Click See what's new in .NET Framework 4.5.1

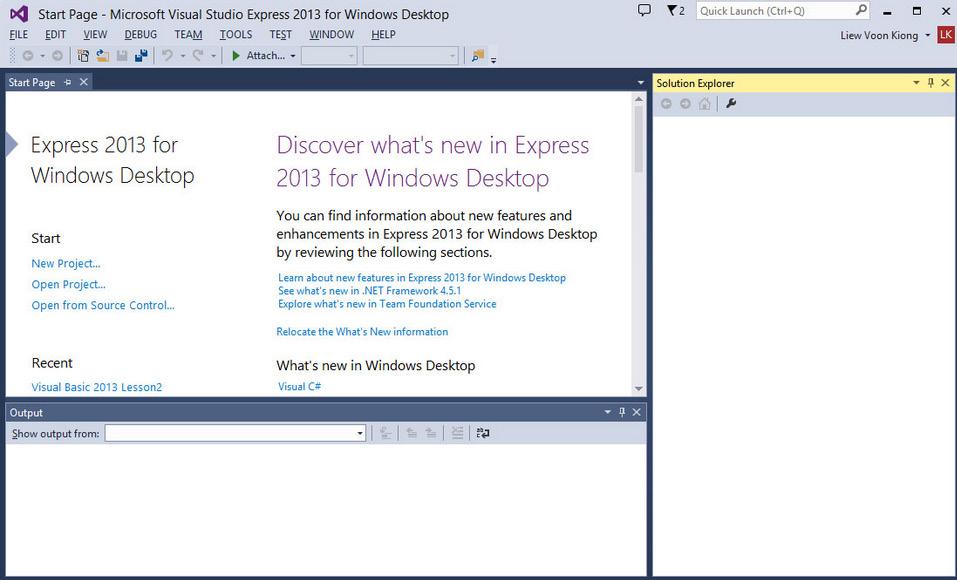pyautogui.click(x=370, y=291)
